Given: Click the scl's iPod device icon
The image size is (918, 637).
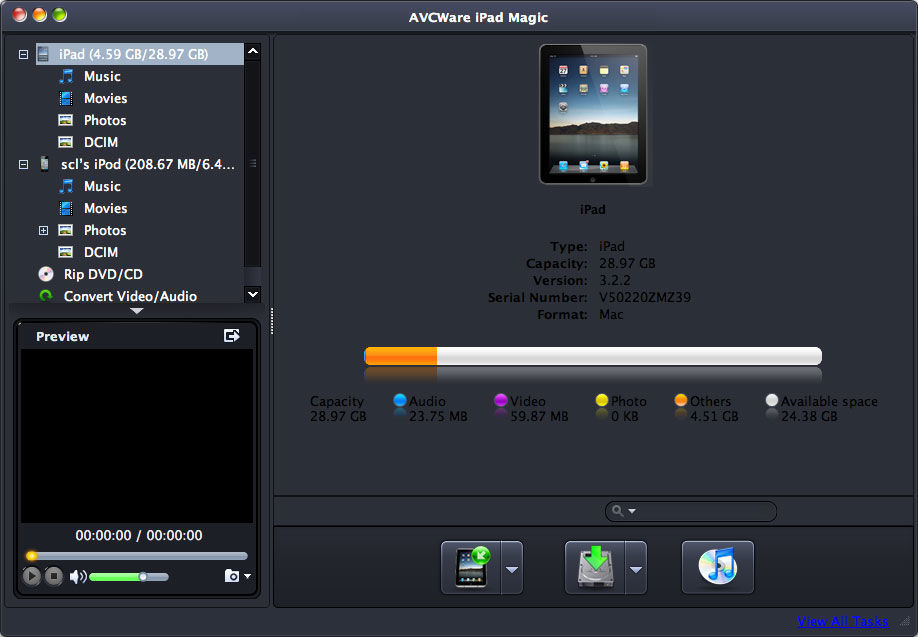Looking at the screenshot, I should pos(44,163).
